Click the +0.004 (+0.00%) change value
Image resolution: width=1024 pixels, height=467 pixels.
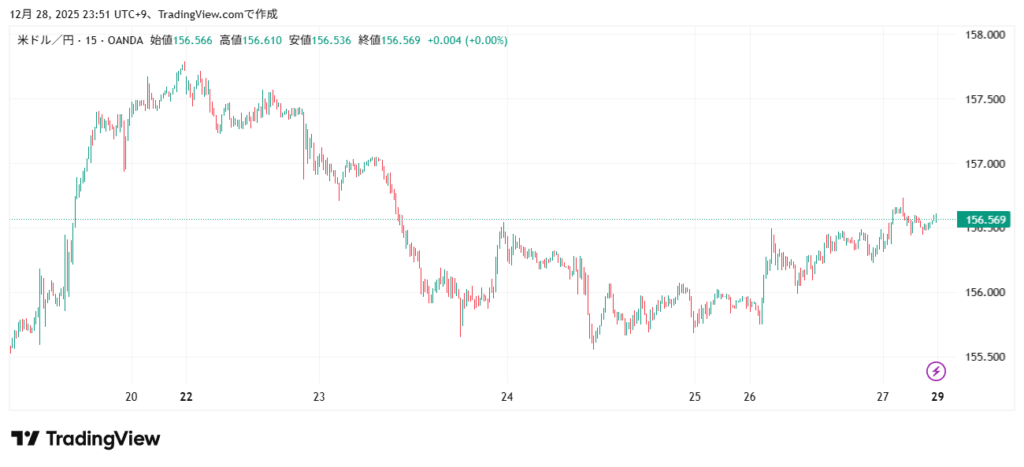coord(467,41)
